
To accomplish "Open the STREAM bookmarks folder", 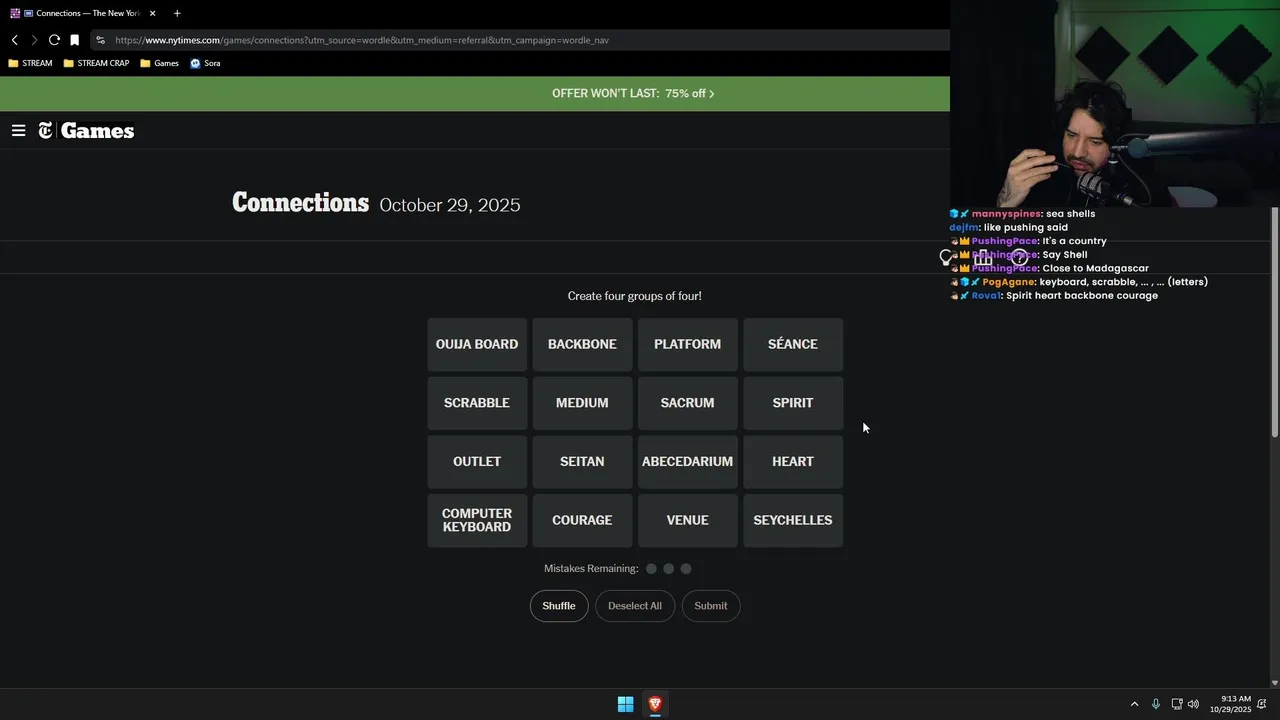I will (x=30, y=63).
